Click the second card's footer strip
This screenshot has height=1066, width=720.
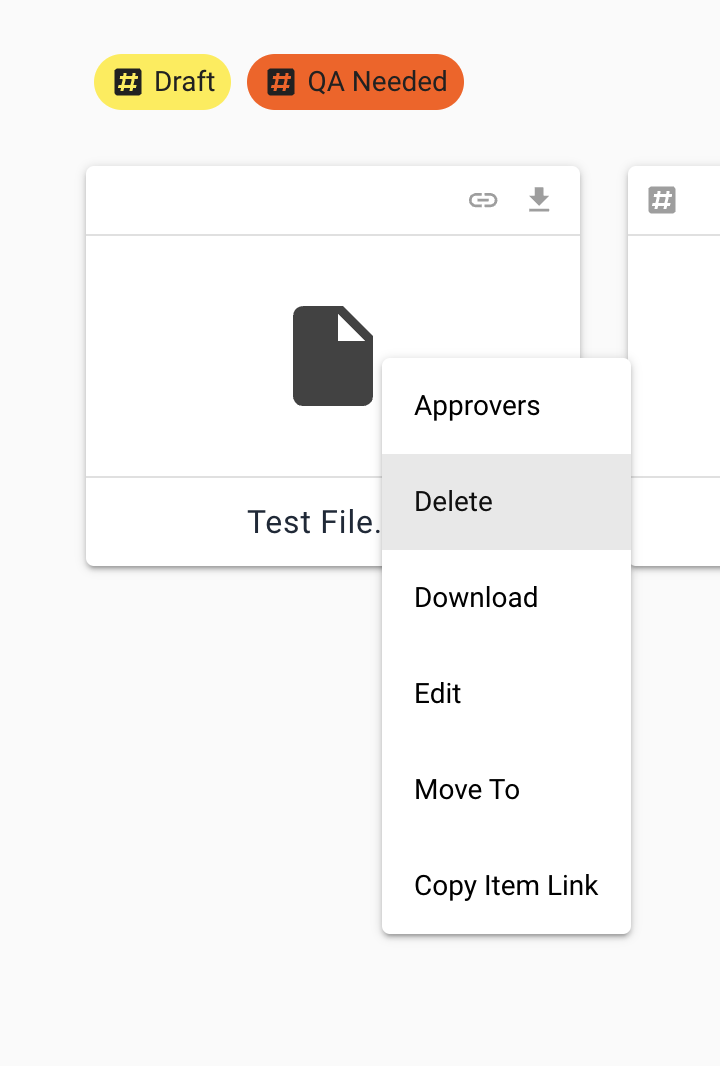click(676, 521)
